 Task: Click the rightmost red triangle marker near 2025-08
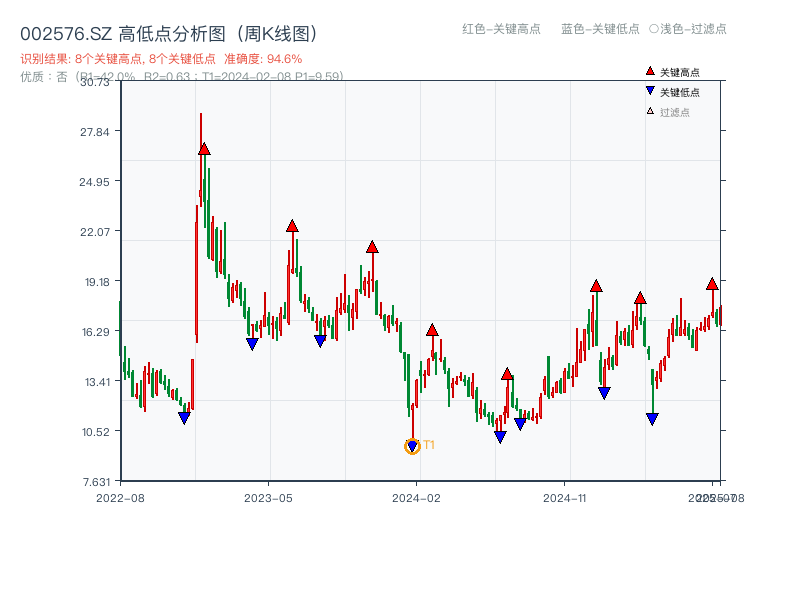coord(712,284)
